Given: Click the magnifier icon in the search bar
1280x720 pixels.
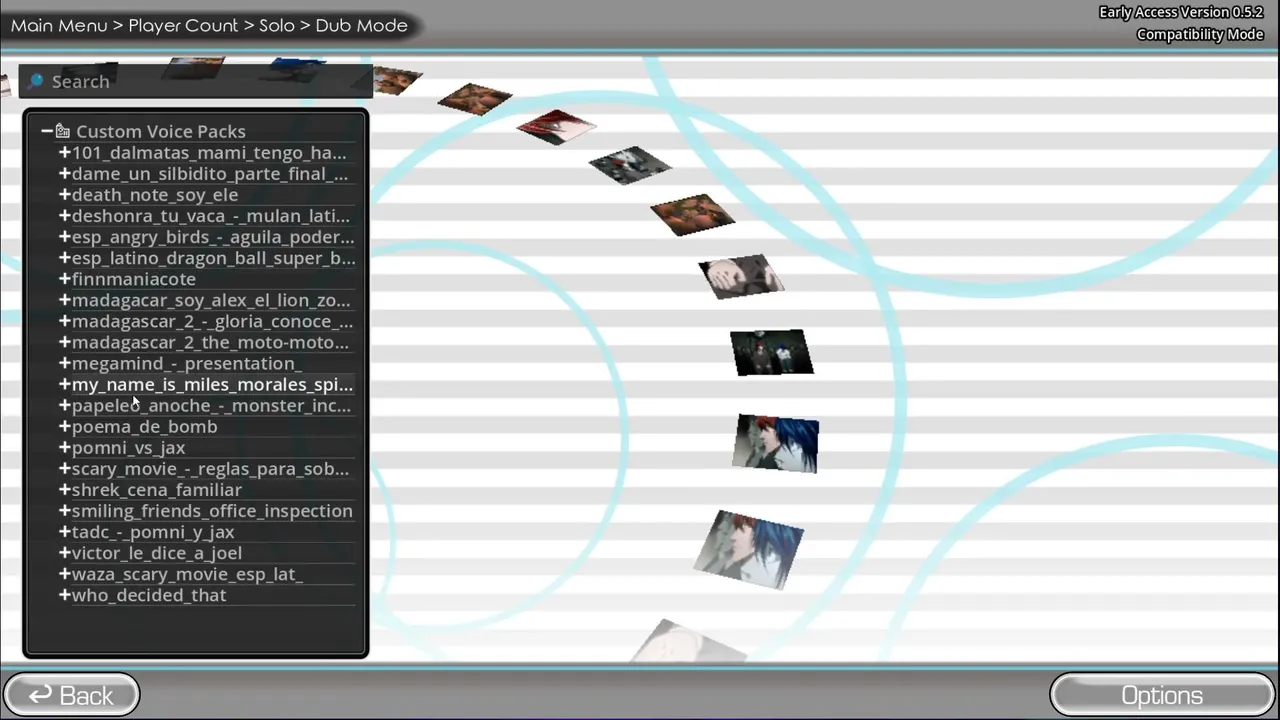Looking at the screenshot, I should pos(36,81).
